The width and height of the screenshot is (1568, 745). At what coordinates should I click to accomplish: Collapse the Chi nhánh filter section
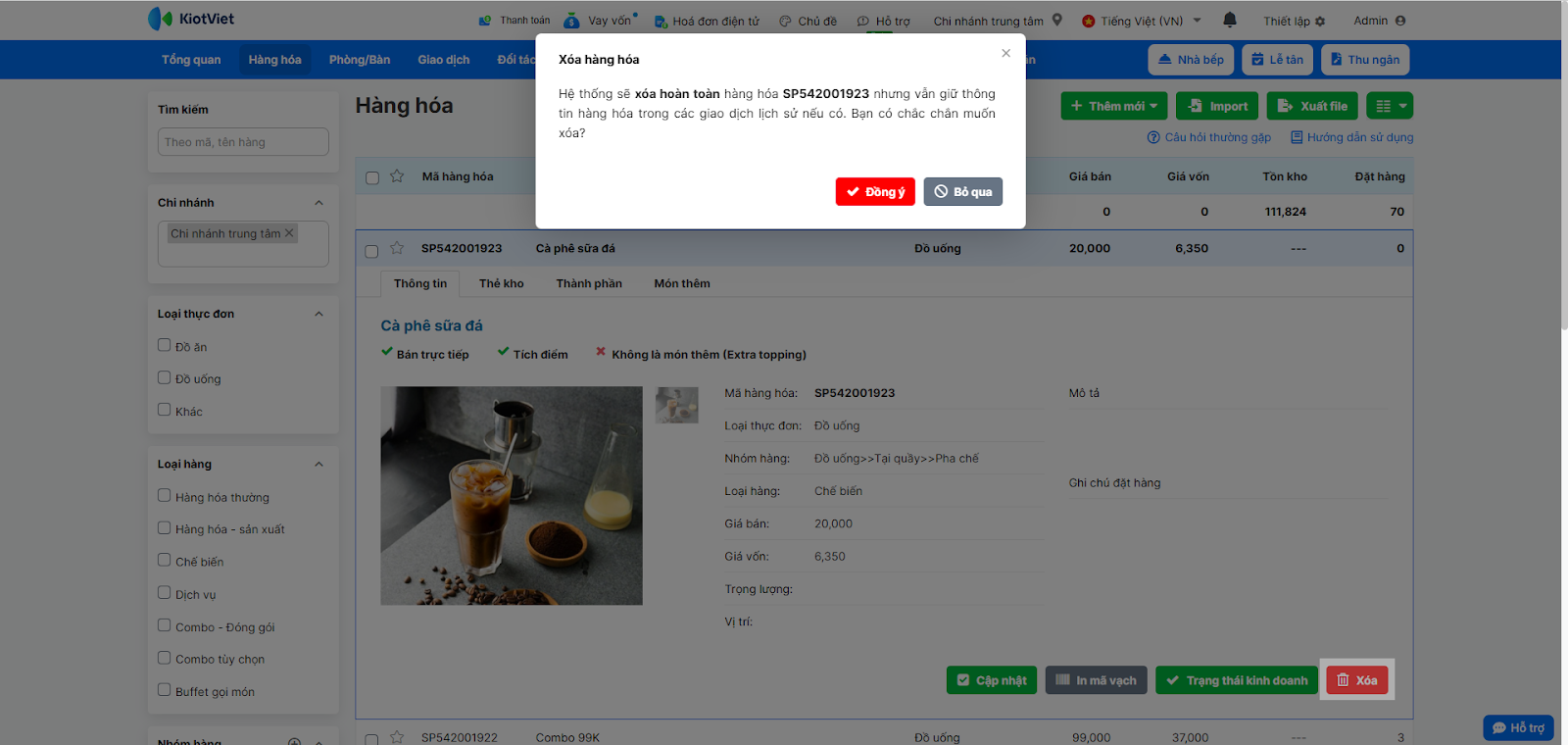tap(318, 203)
